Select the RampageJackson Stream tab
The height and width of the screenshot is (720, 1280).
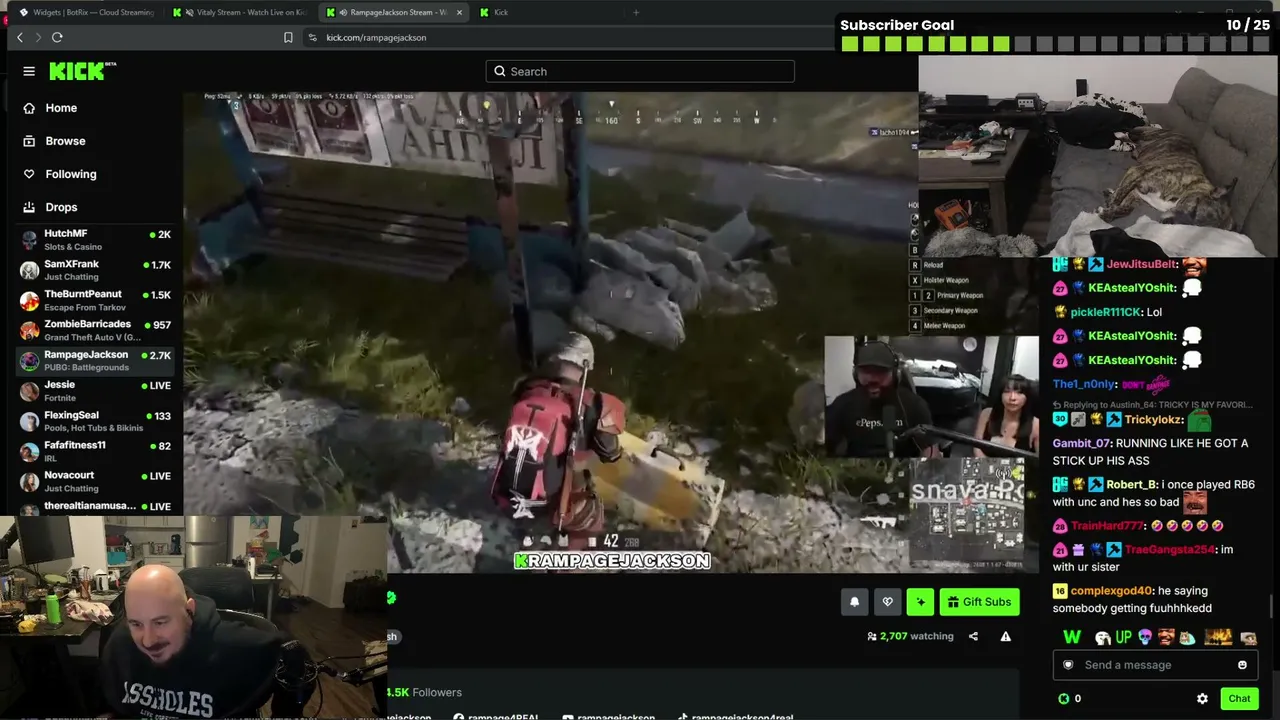point(396,12)
